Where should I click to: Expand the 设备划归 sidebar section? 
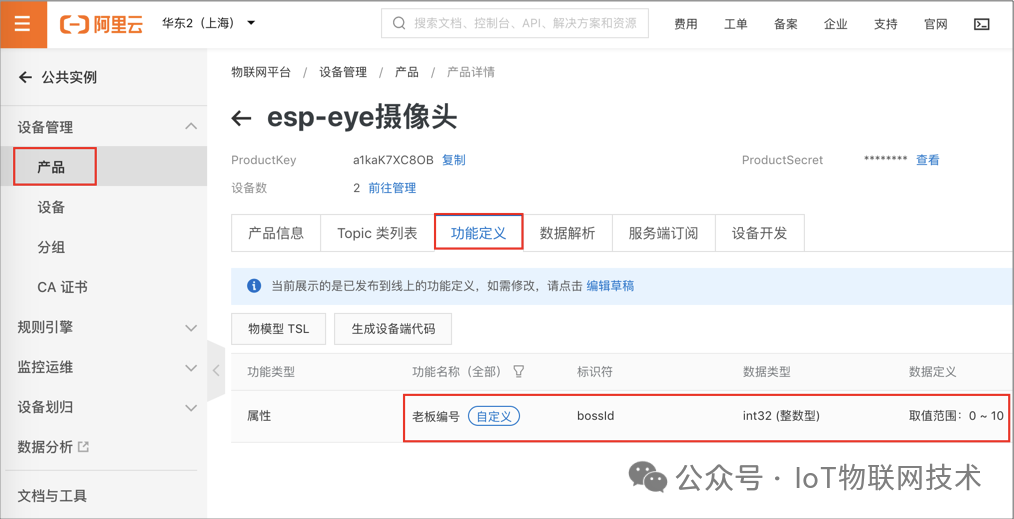click(x=191, y=408)
